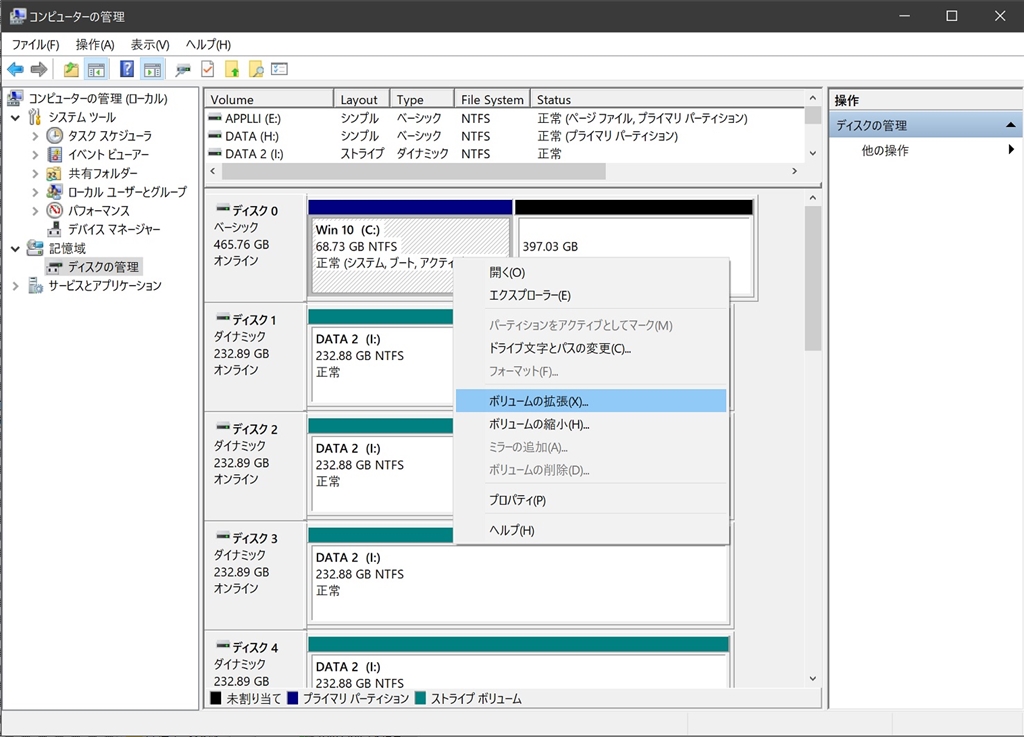Toggle the show/hide console tree icon
The height and width of the screenshot is (737, 1024).
(x=97, y=69)
